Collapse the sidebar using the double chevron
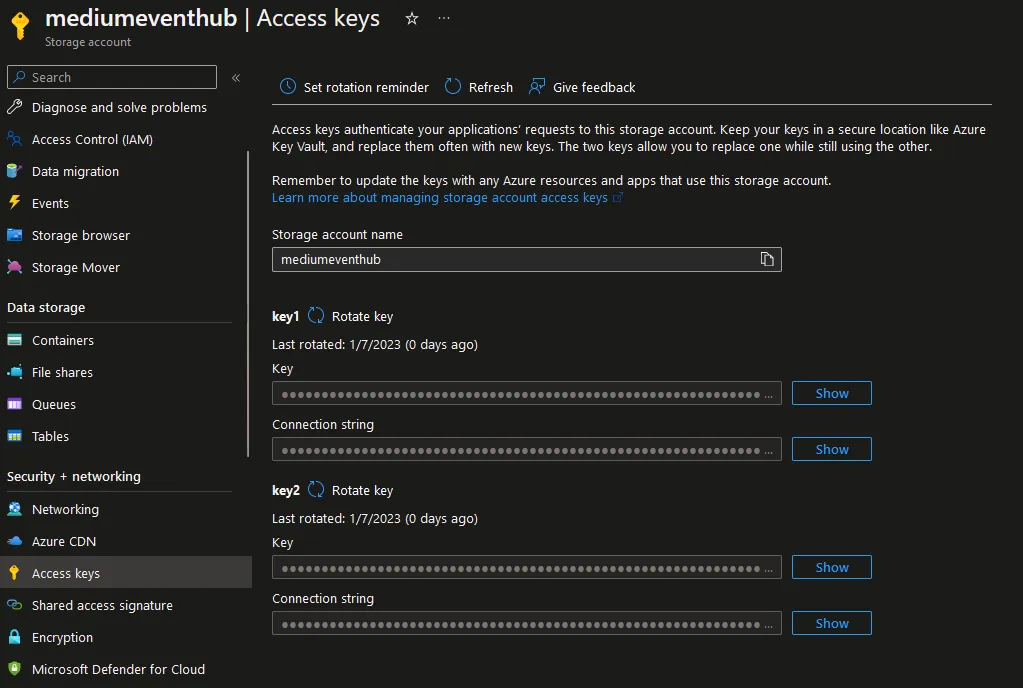 click(x=236, y=78)
